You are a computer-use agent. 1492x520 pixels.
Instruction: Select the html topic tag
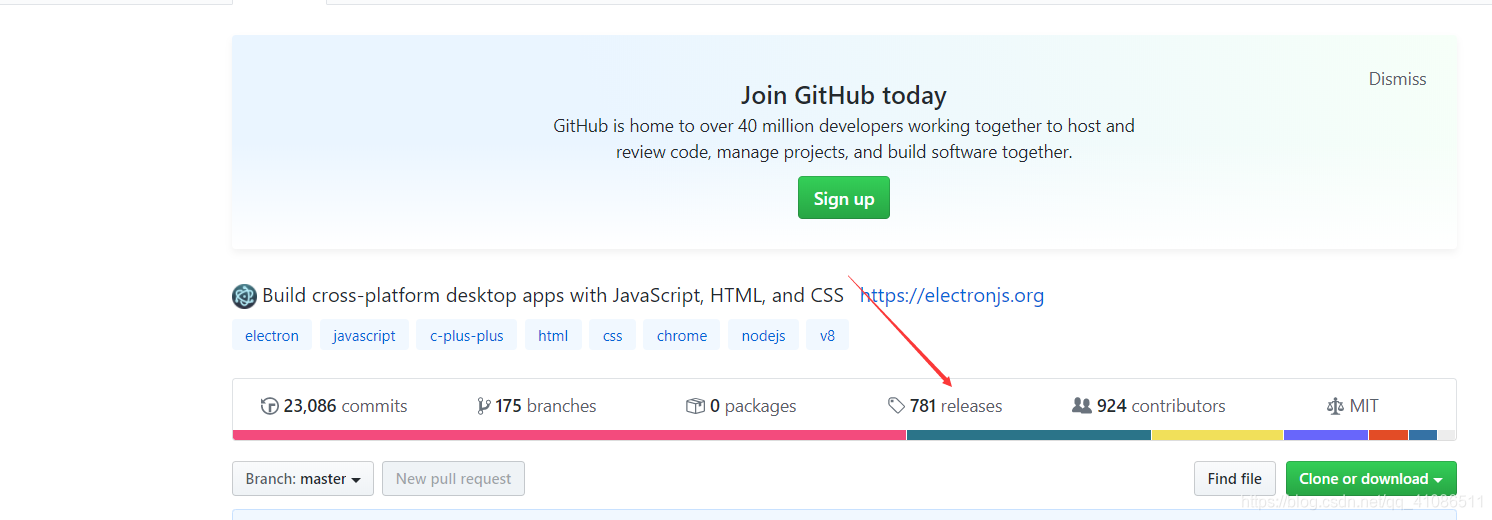tap(553, 336)
